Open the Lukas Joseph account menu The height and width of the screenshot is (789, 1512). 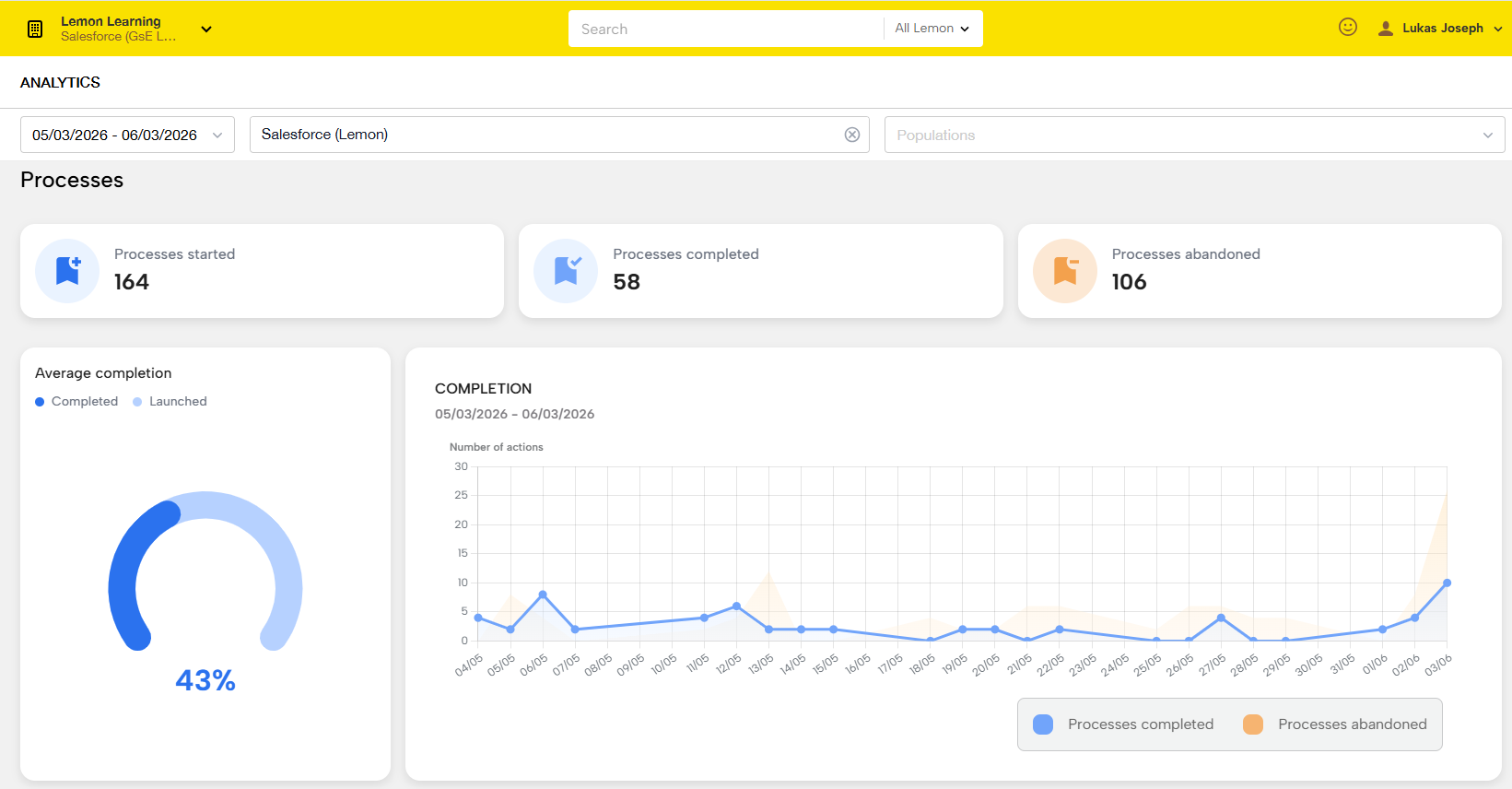[1442, 29]
